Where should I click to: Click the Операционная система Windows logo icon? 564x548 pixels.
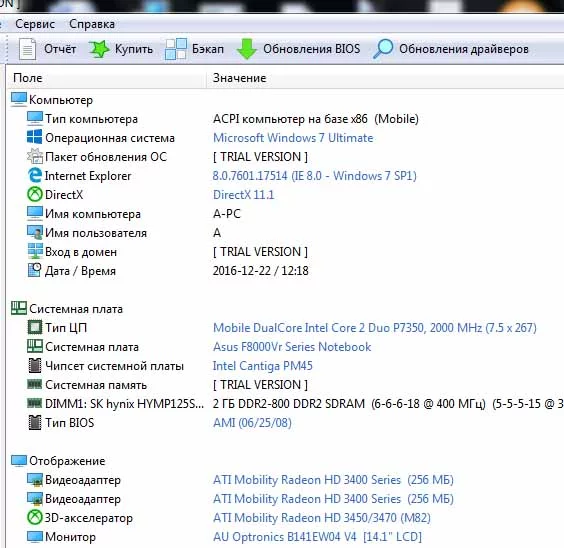pos(35,137)
